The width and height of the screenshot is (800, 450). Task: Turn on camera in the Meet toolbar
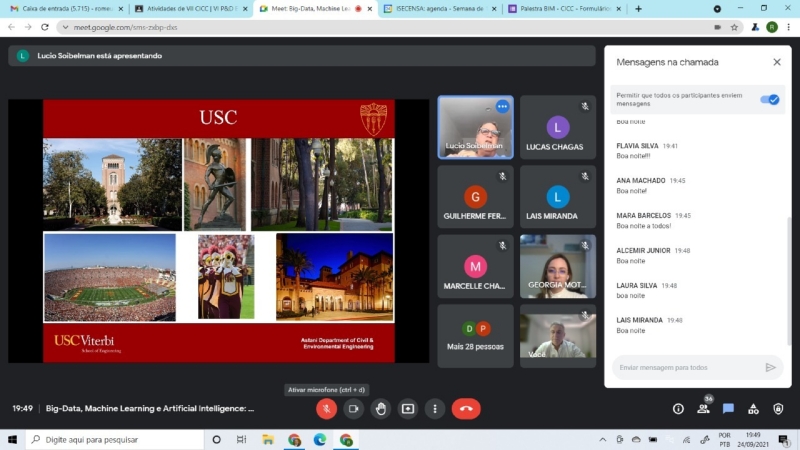353,409
